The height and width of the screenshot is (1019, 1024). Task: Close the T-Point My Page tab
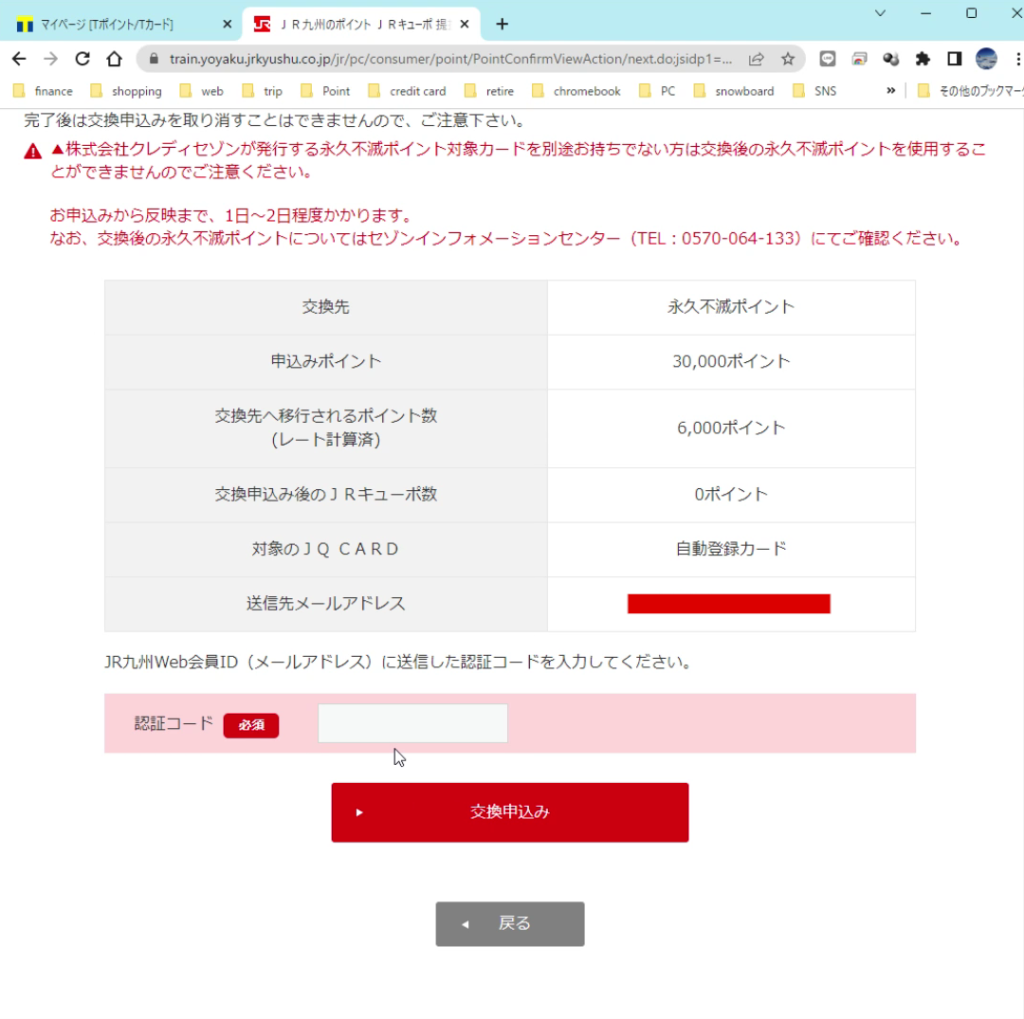(x=227, y=24)
